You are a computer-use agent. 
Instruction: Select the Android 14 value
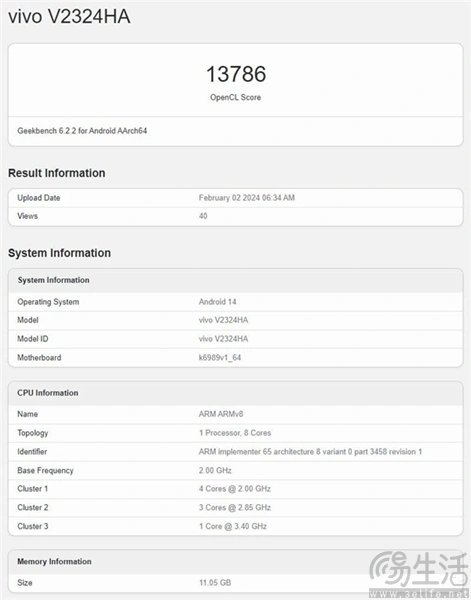pos(217,302)
